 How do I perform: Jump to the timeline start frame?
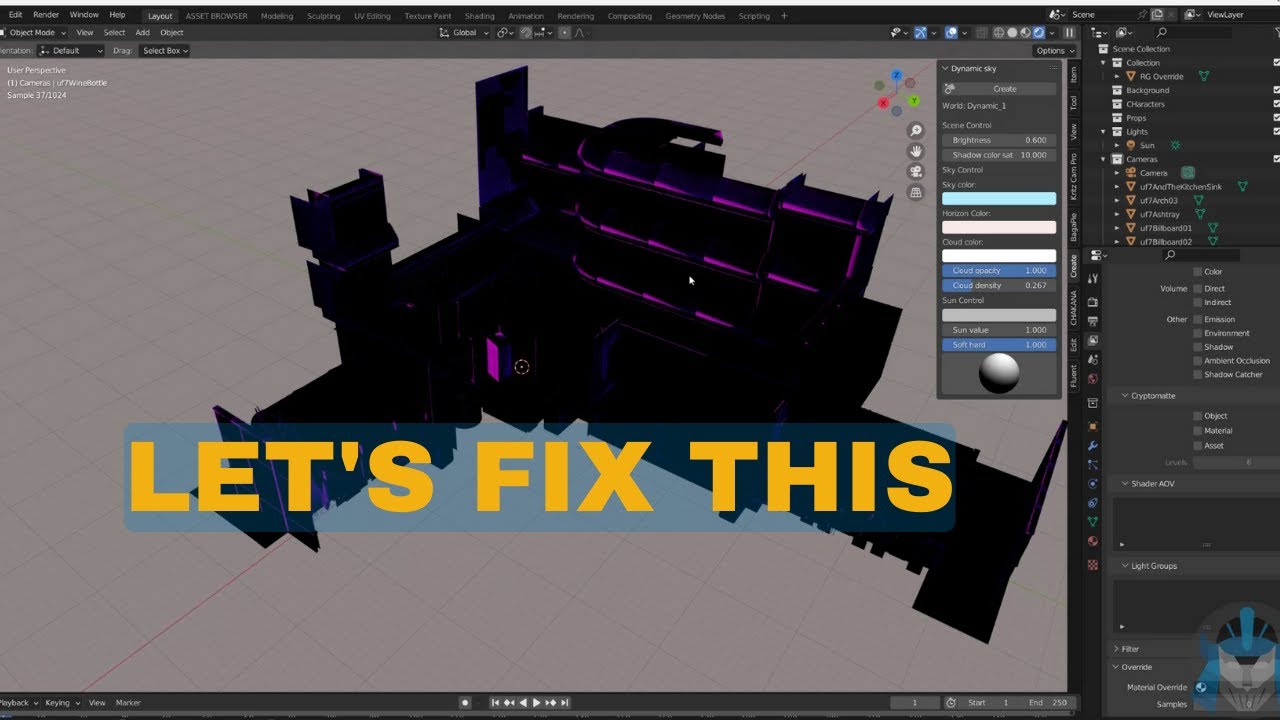coord(494,703)
